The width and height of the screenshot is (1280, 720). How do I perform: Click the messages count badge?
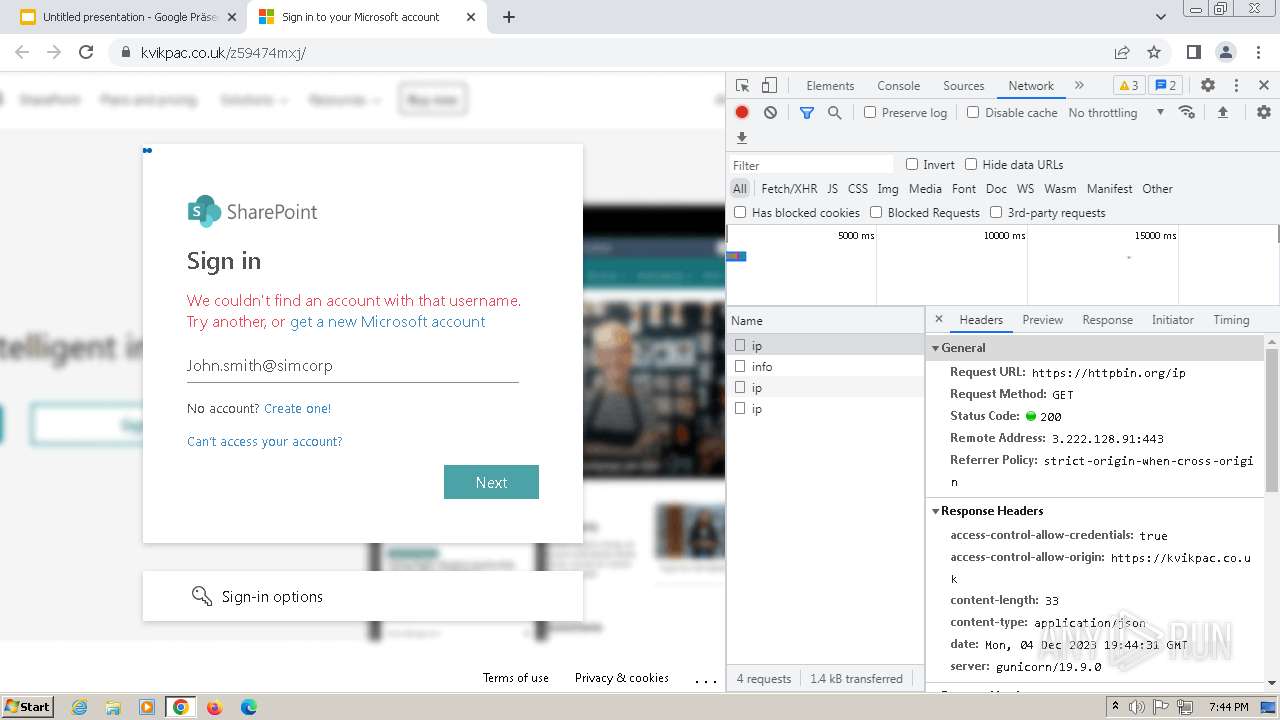pos(1165,86)
